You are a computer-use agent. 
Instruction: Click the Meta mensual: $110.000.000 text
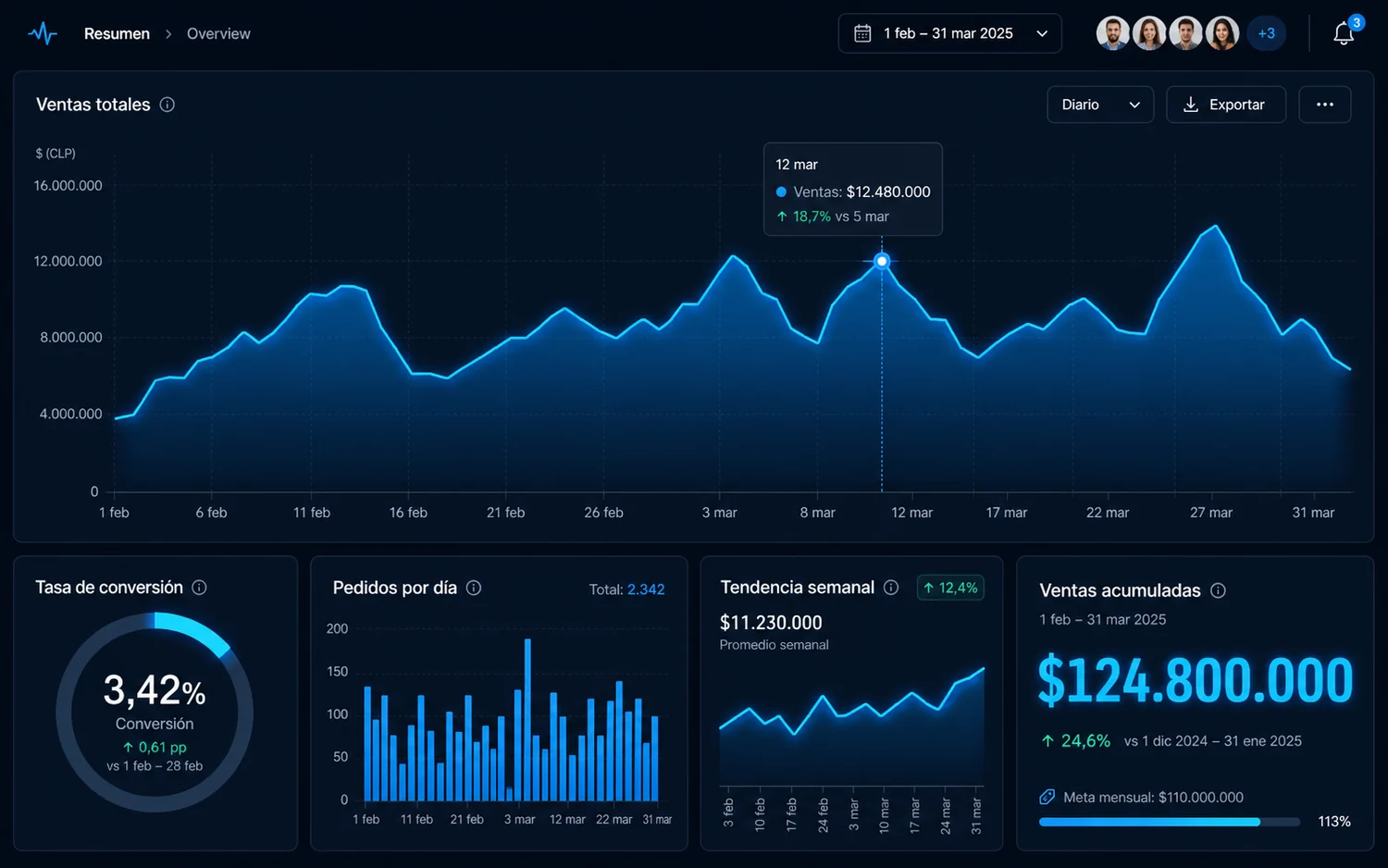pos(1153,798)
